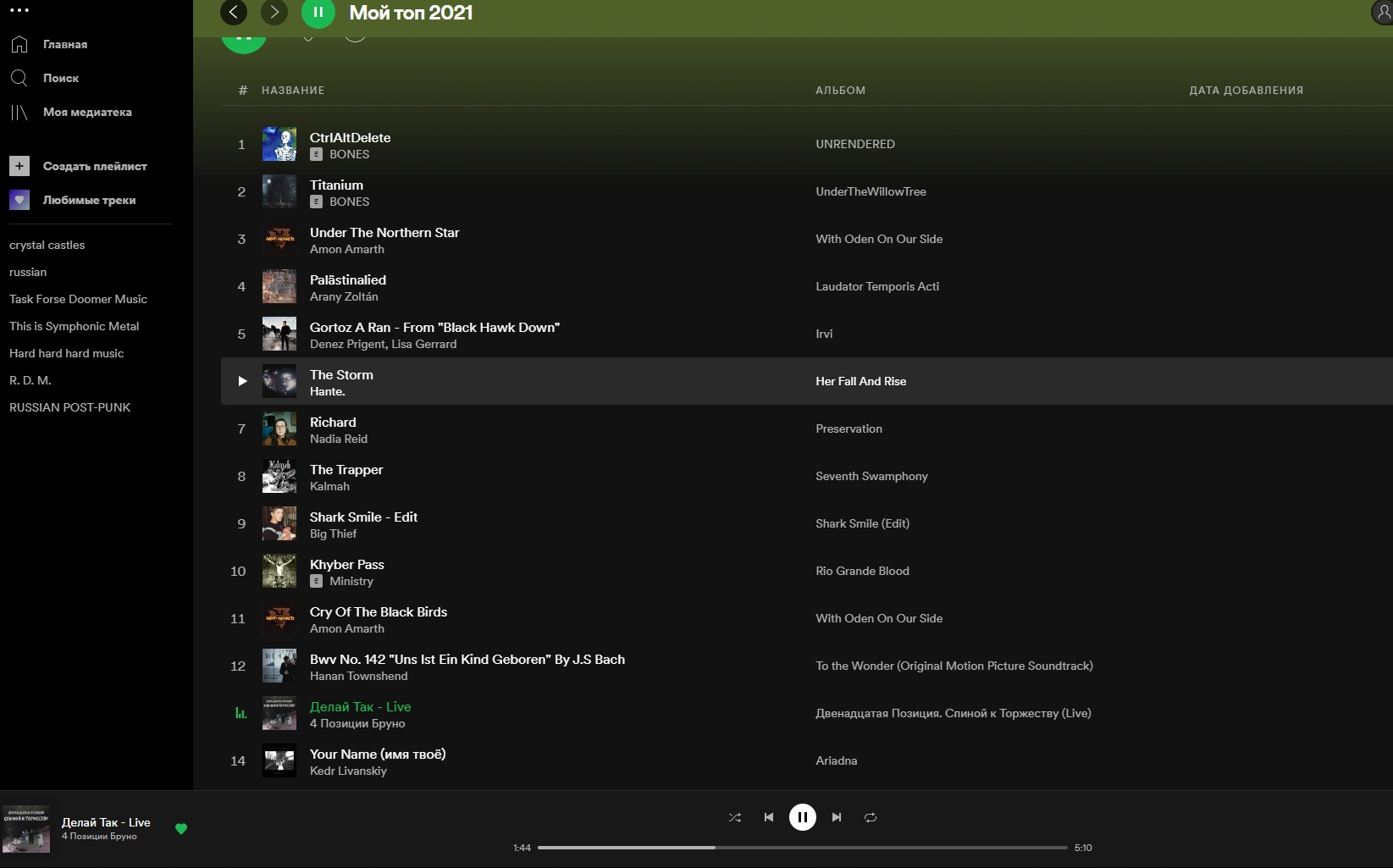1393x868 pixels.
Task: Open the RUSSIAN POST-PUNK playlist
Action: [69, 407]
